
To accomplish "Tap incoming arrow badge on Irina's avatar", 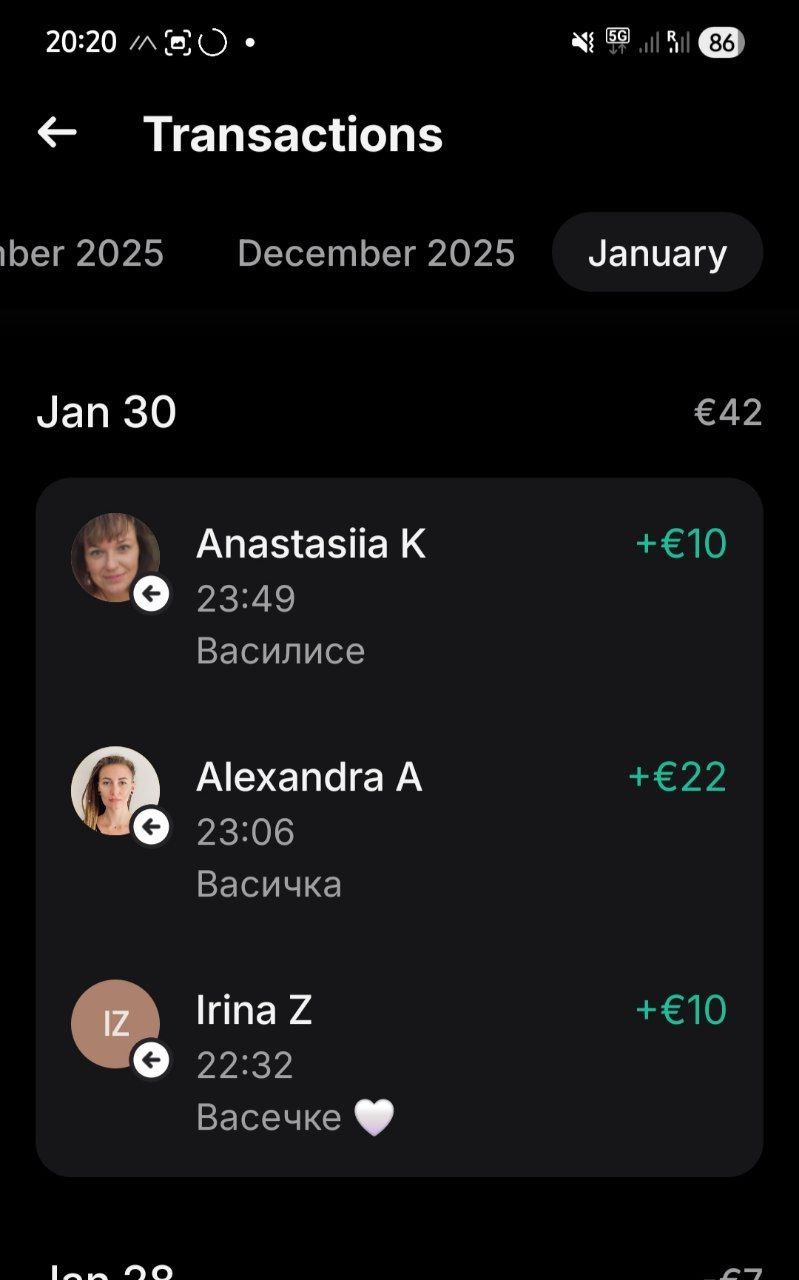I will pos(151,1060).
